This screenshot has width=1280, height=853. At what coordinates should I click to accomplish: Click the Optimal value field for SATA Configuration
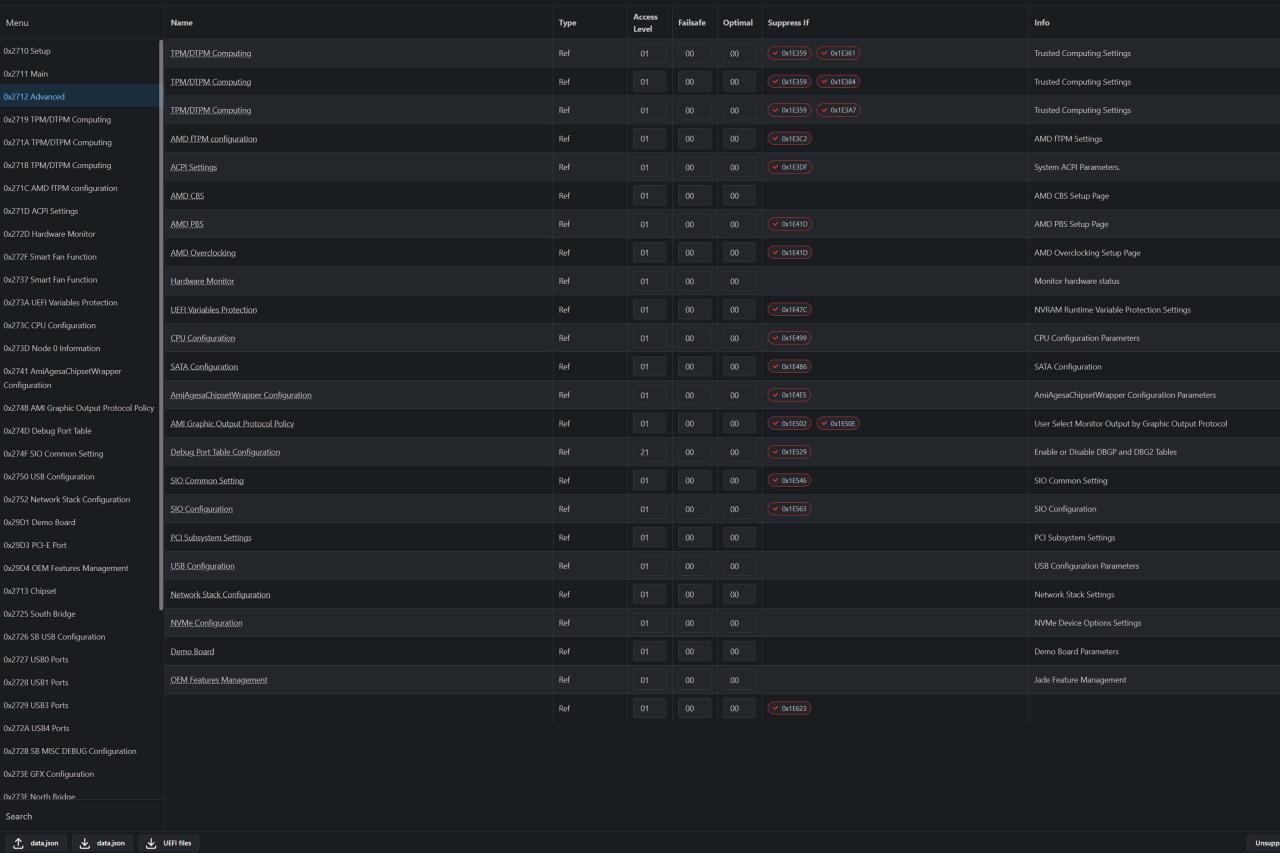coord(739,367)
